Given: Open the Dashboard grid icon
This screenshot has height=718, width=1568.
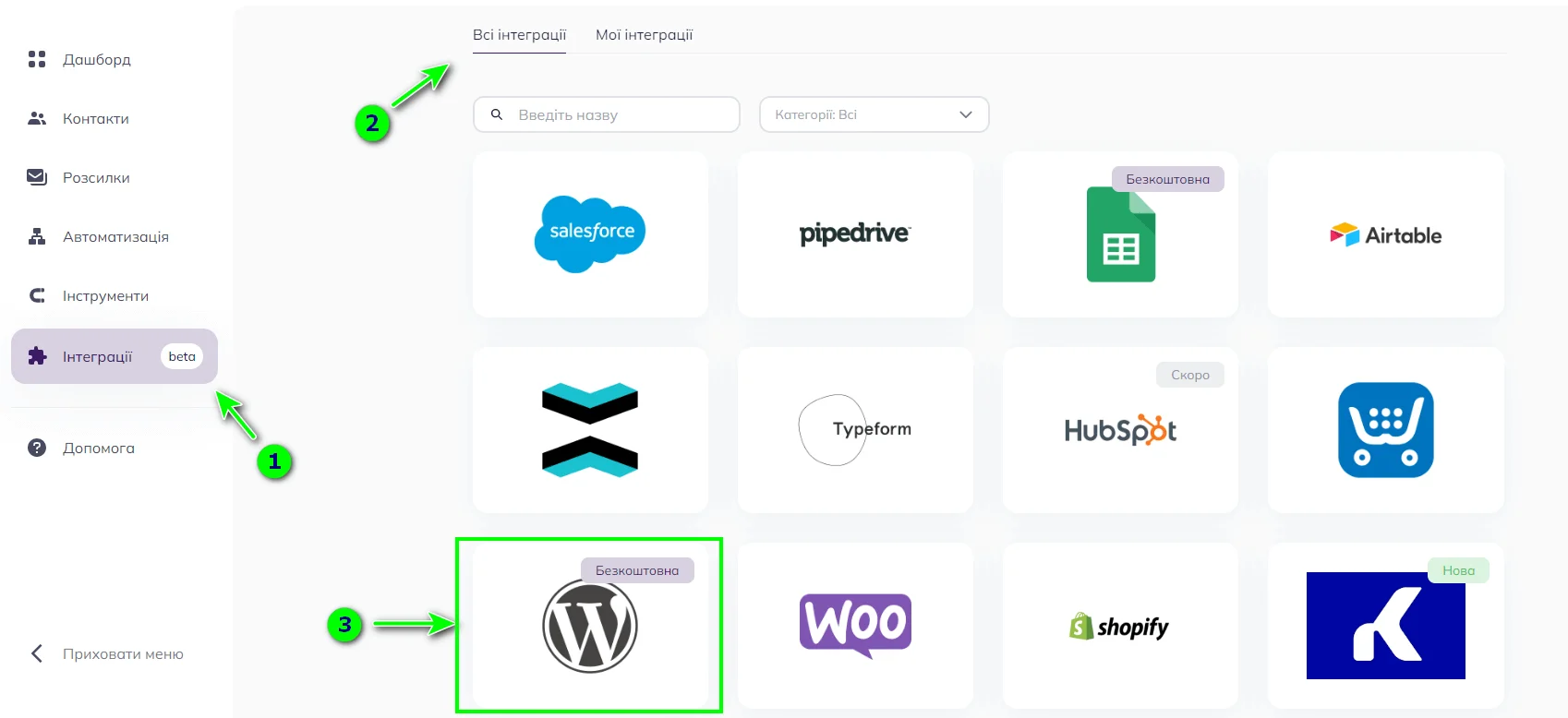Looking at the screenshot, I should click(x=37, y=59).
